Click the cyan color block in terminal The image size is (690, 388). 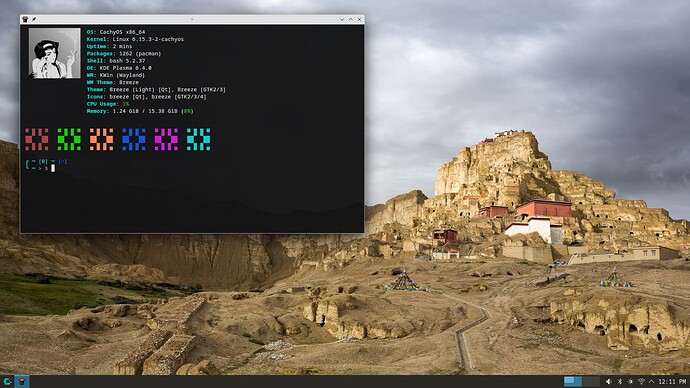pyautogui.click(x=198, y=139)
